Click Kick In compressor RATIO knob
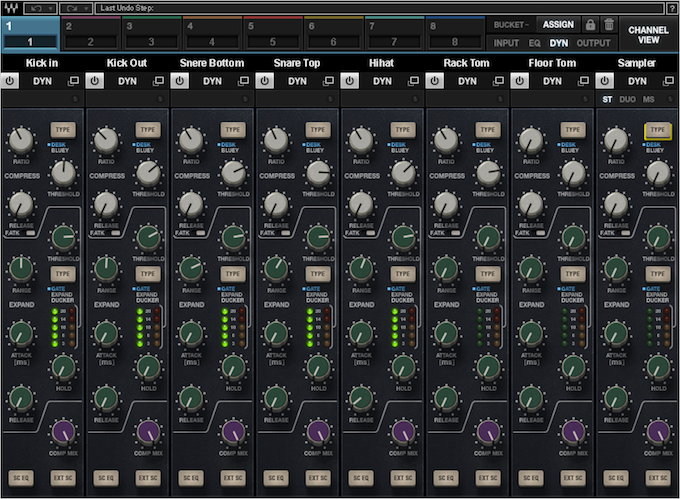Image resolution: width=680 pixels, height=499 pixels. 21,140
